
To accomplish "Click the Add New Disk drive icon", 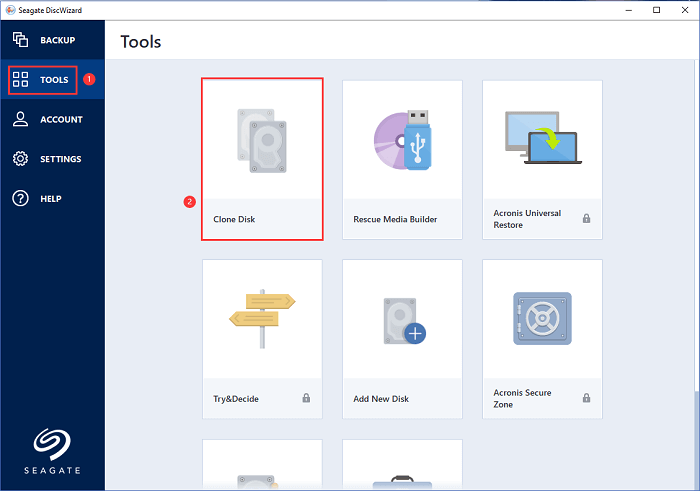I will pyautogui.click(x=402, y=319).
